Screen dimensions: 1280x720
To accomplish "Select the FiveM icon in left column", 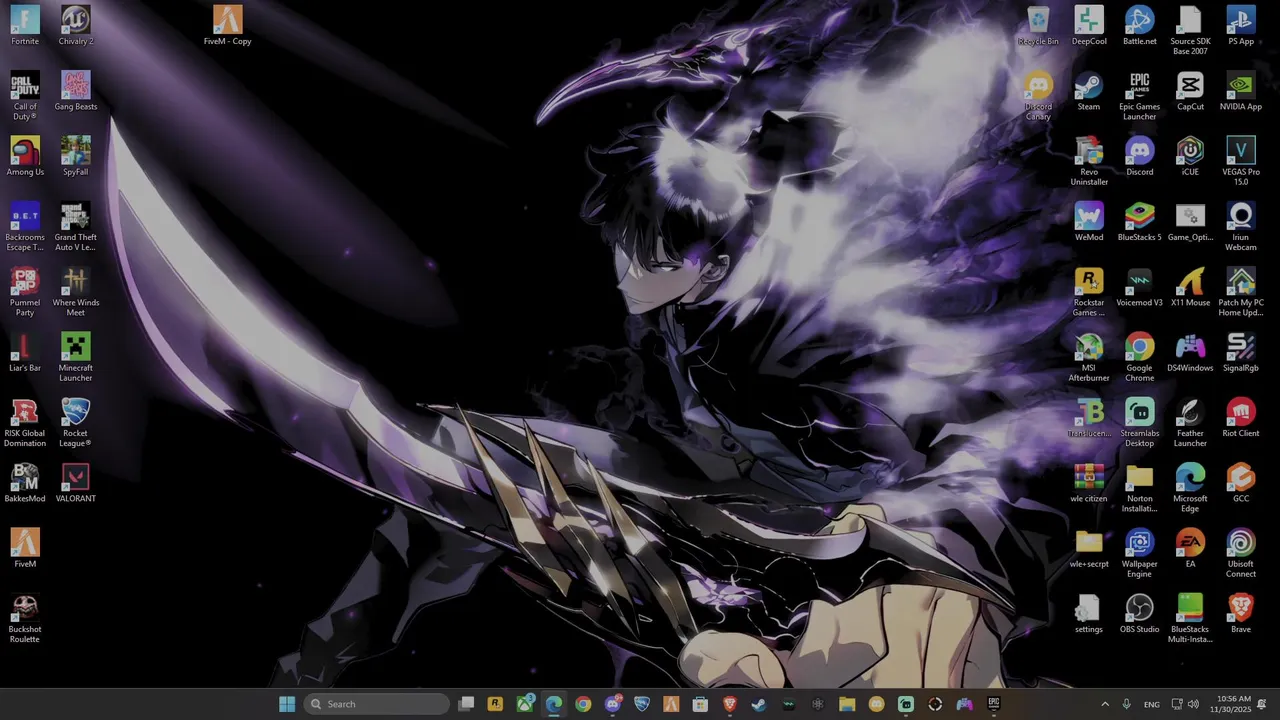I will pos(25,548).
